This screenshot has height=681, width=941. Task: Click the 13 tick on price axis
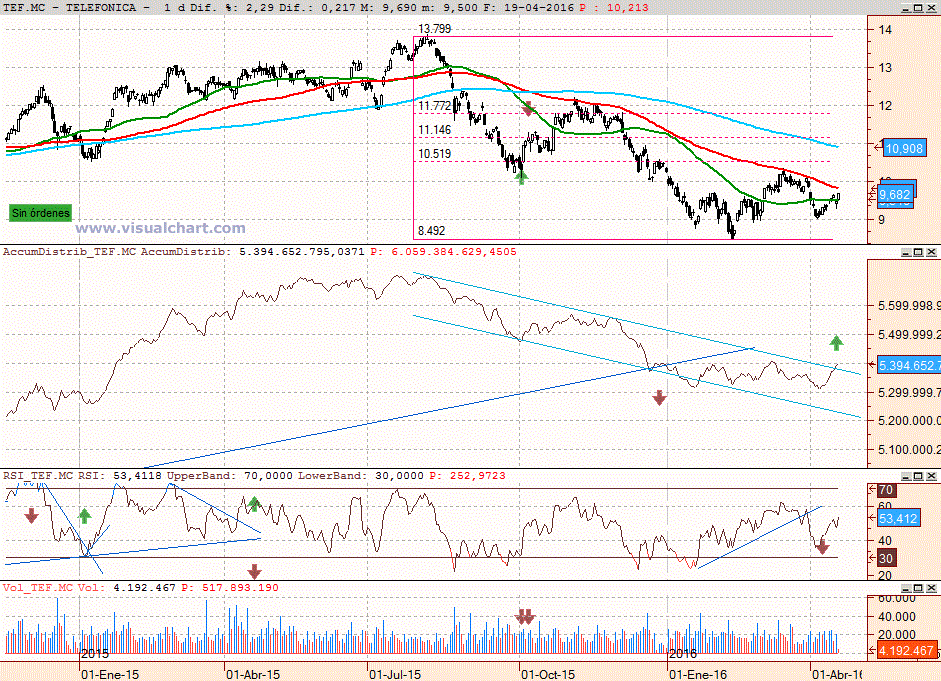(x=885, y=68)
